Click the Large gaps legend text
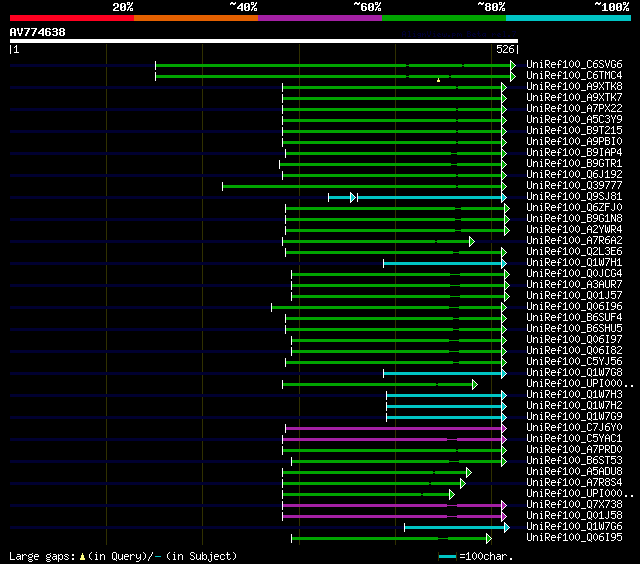 click(123, 557)
